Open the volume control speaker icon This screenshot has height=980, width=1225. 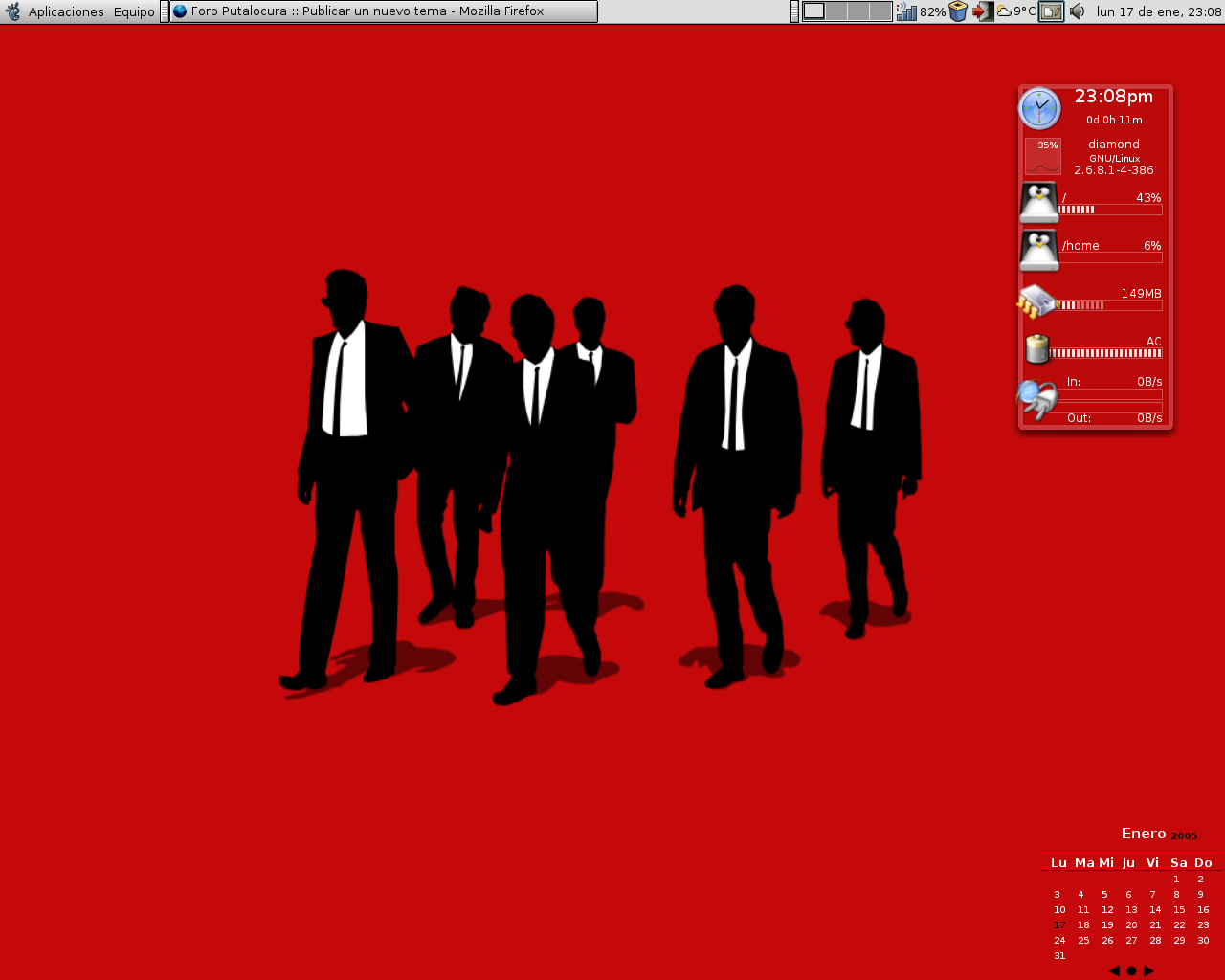point(1077,11)
